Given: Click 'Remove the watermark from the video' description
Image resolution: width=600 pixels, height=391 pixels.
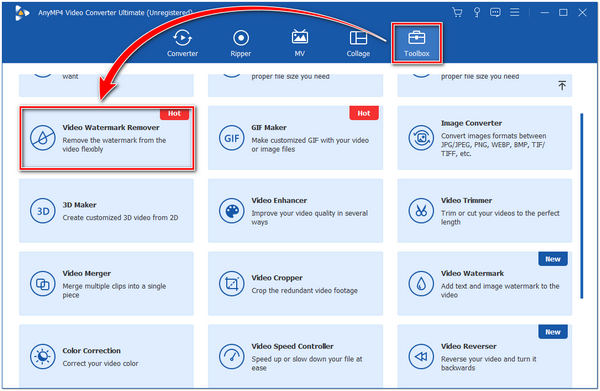Looking at the screenshot, I should (114, 145).
